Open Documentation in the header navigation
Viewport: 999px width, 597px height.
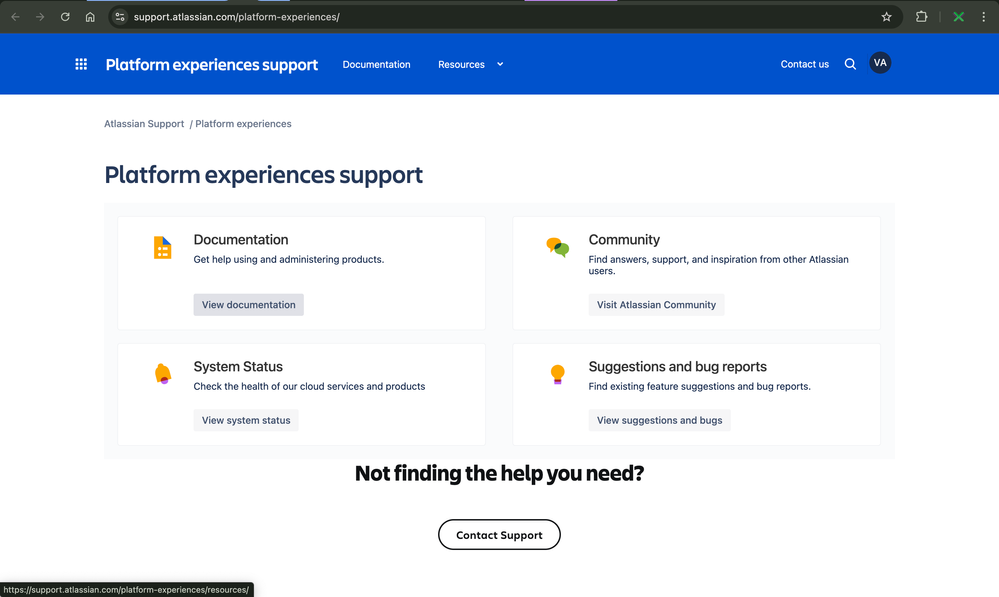coord(377,64)
